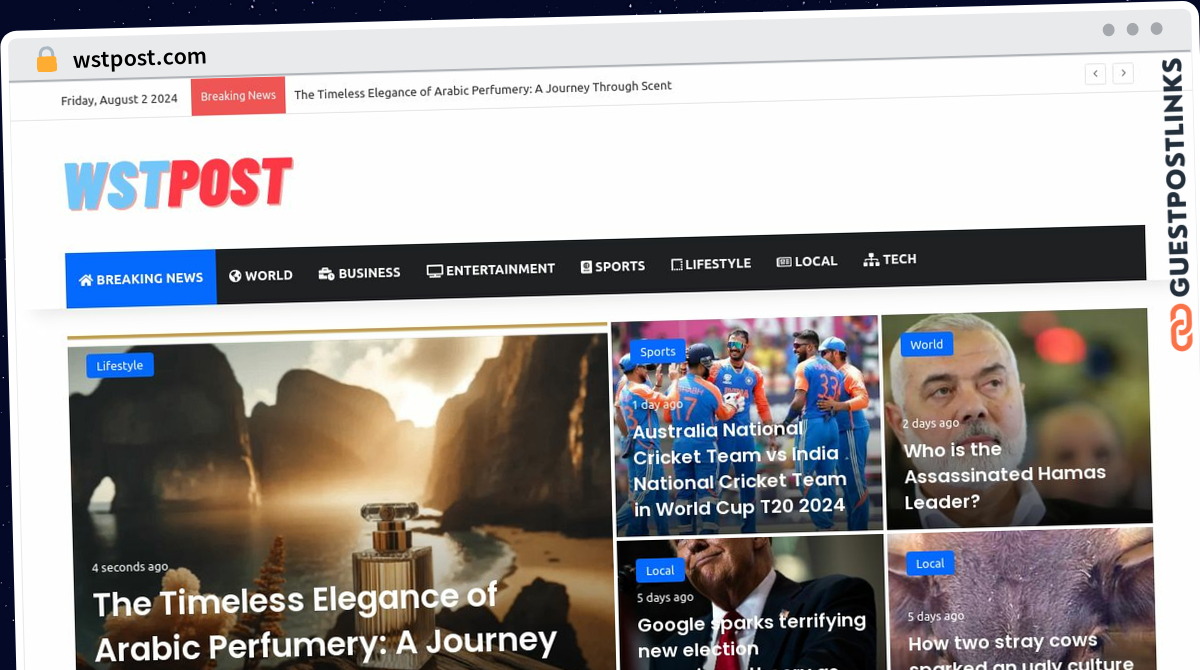Open the Sports menu item
The height and width of the screenshot is (670, 1200).
[613, 267]
